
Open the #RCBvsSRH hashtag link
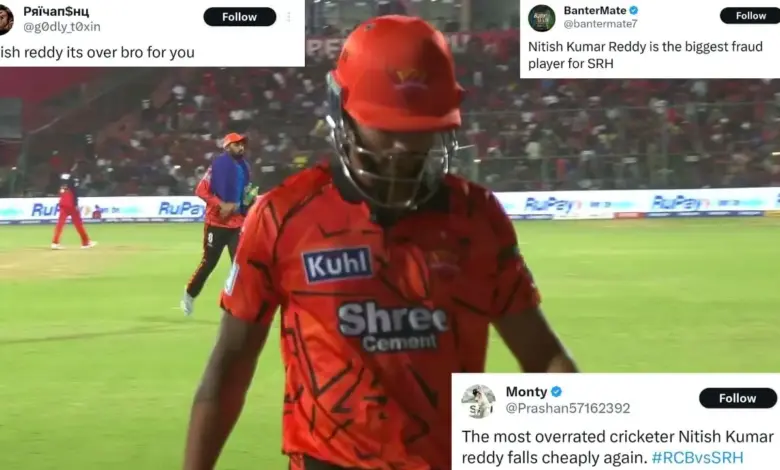pyautogui.click(x=697, y=457)
